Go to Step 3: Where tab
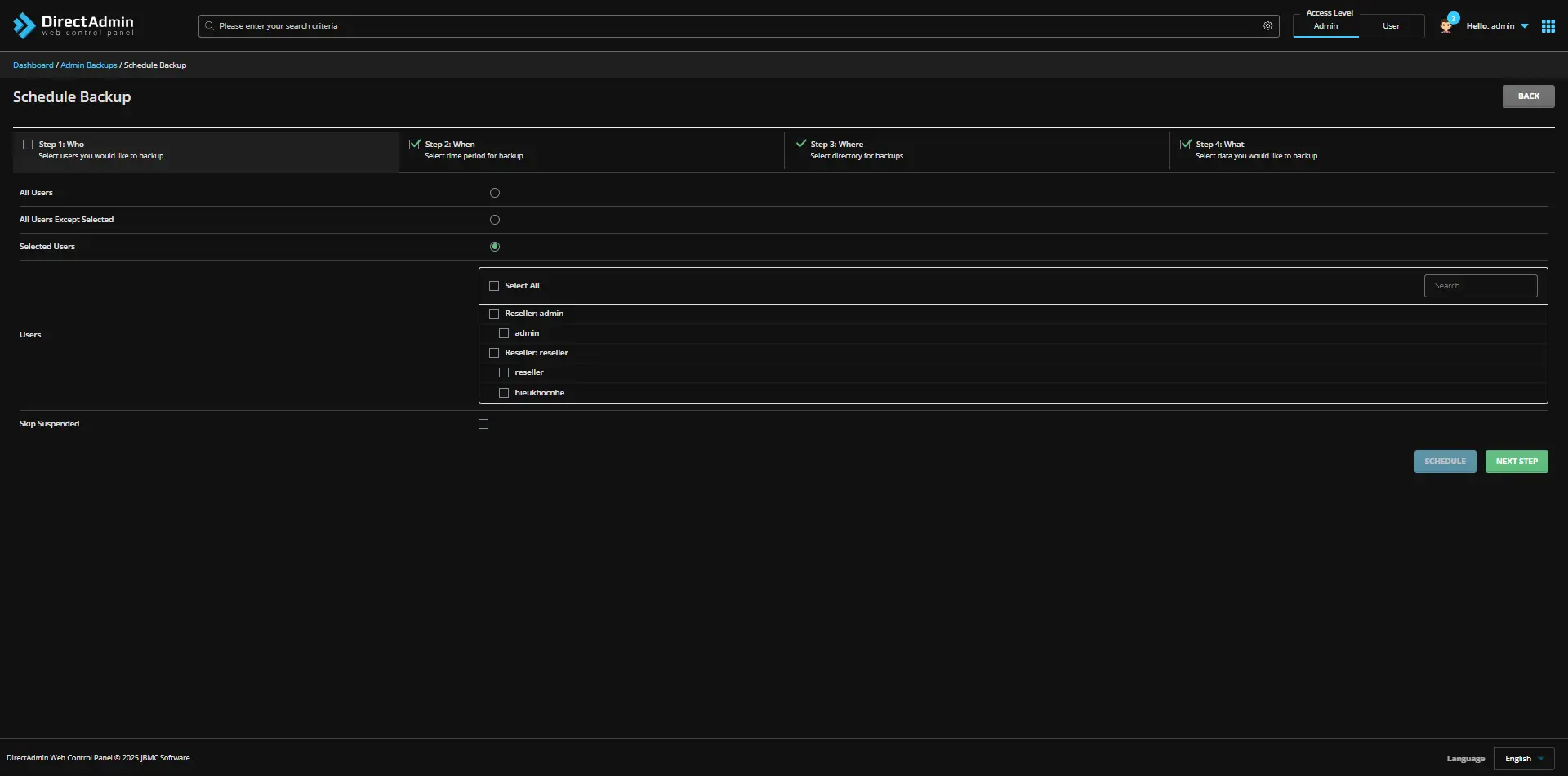 [976, 150]
